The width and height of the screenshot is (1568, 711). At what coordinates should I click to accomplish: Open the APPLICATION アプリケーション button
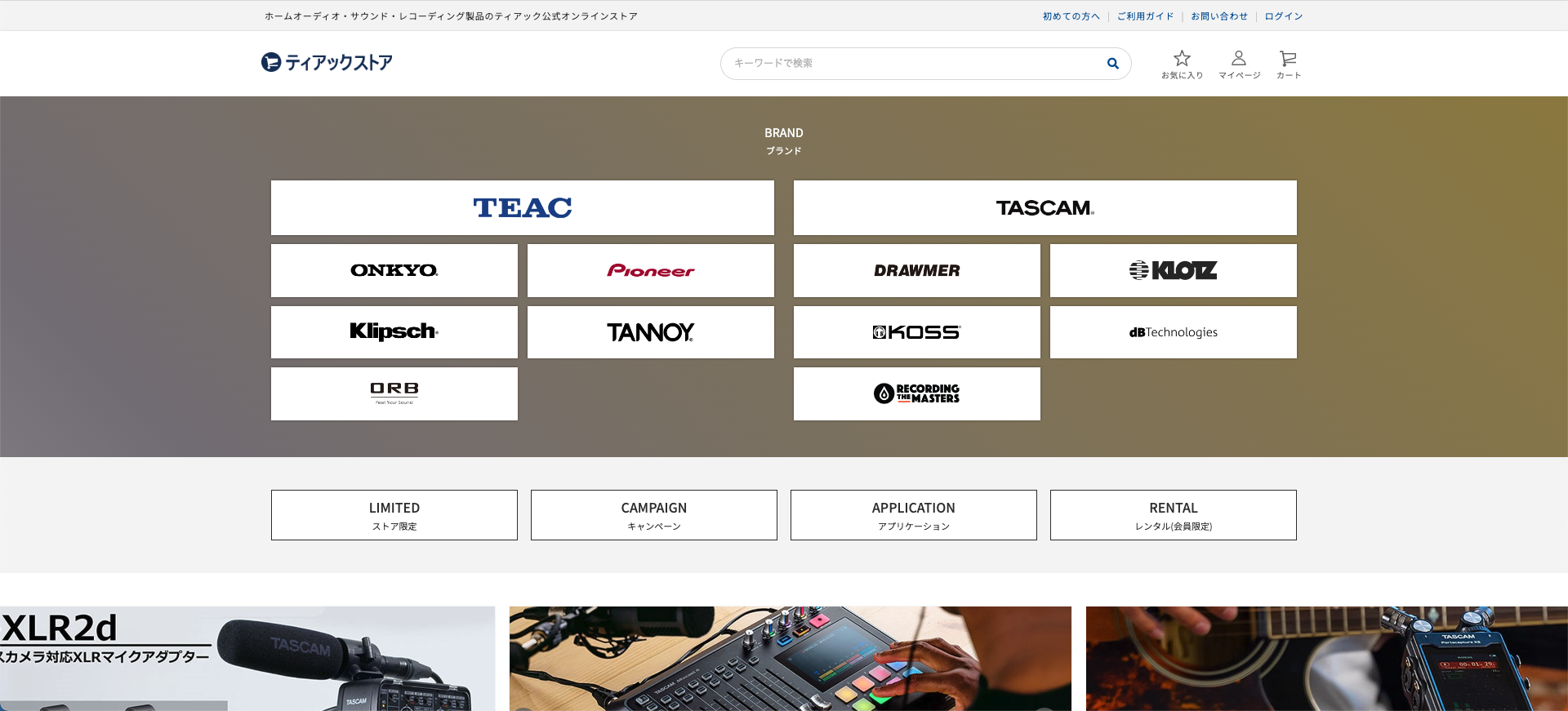click(914, 515)
